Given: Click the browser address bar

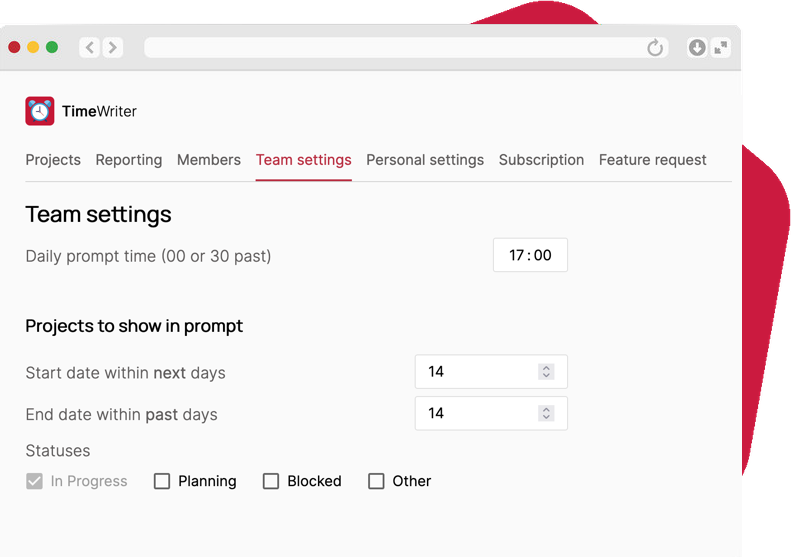Looking at the screenshot, I should click(393, 47).
